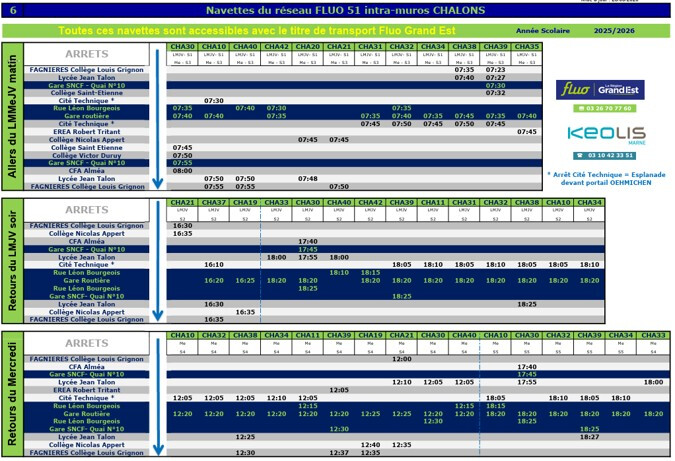Viewport: 675px width, 461px height.
Task: Click ARRETS header of the morning table
Action: tap(87, 54)
